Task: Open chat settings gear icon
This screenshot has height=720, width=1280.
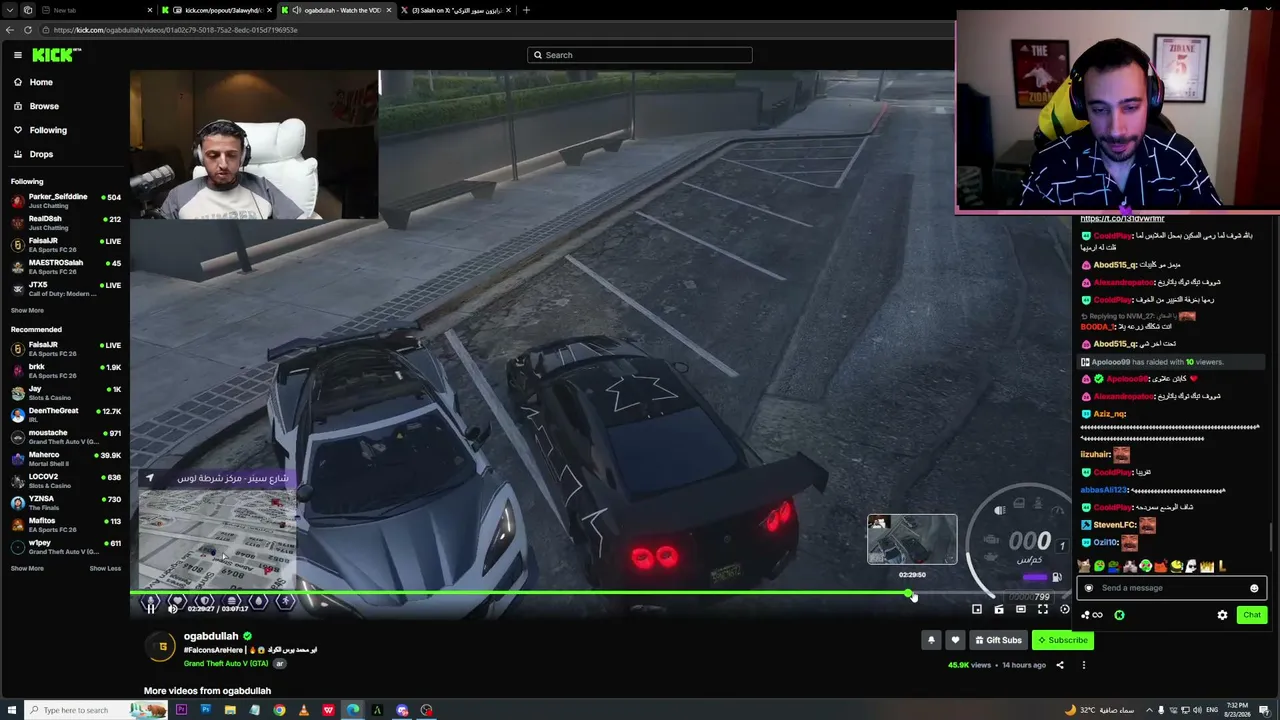Action: 1222,615
